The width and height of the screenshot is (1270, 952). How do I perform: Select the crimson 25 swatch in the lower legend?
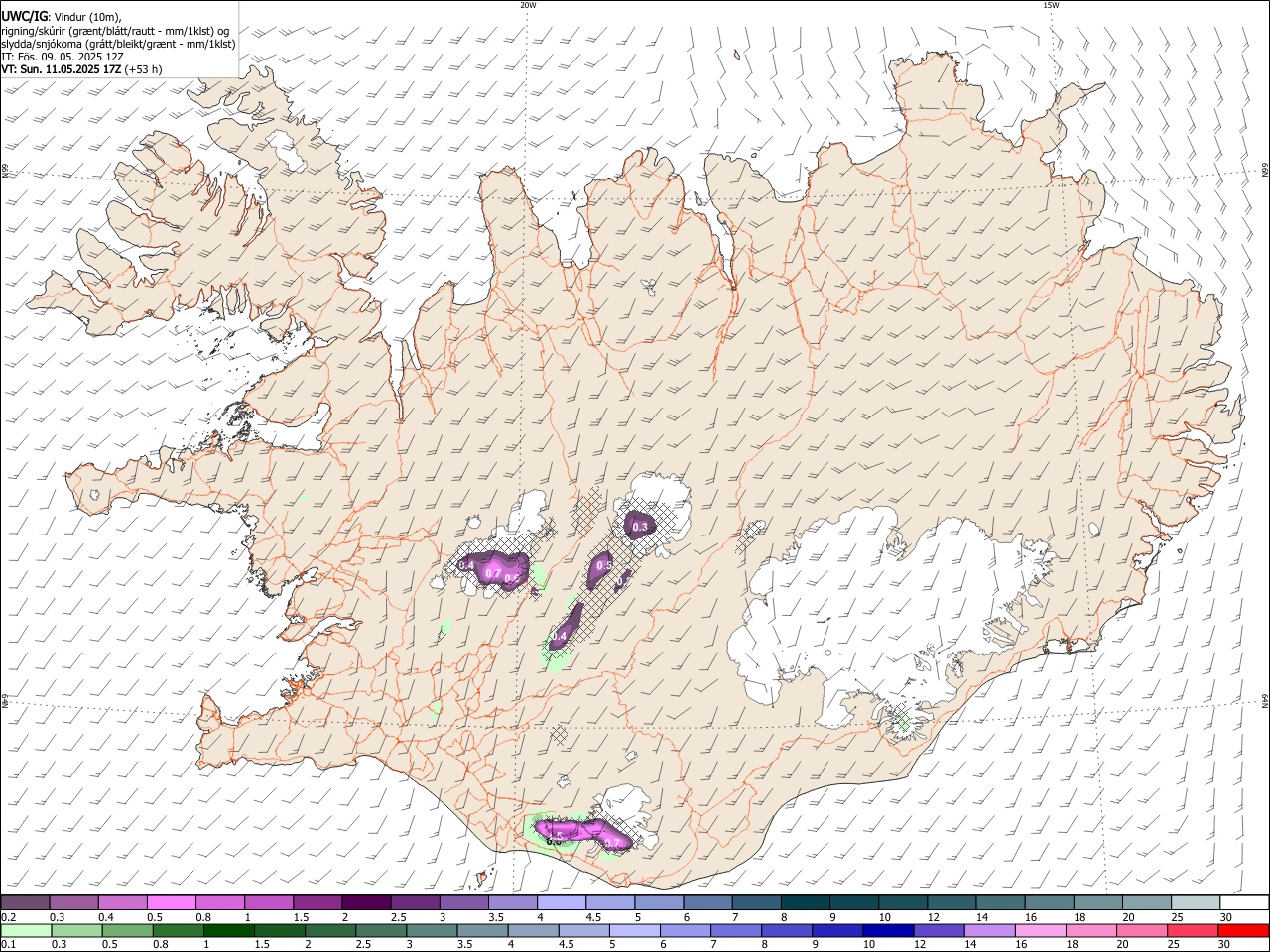click(x=1194, y=930)
